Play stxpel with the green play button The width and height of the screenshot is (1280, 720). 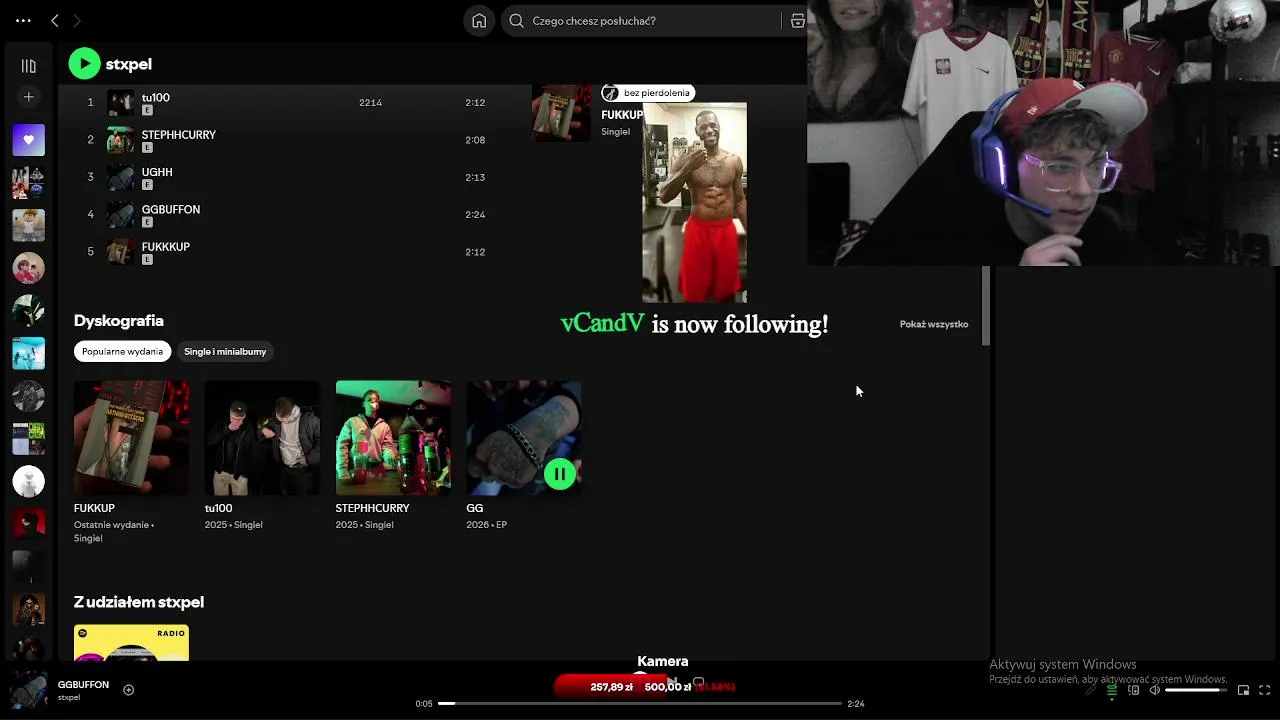click(84, 64)
